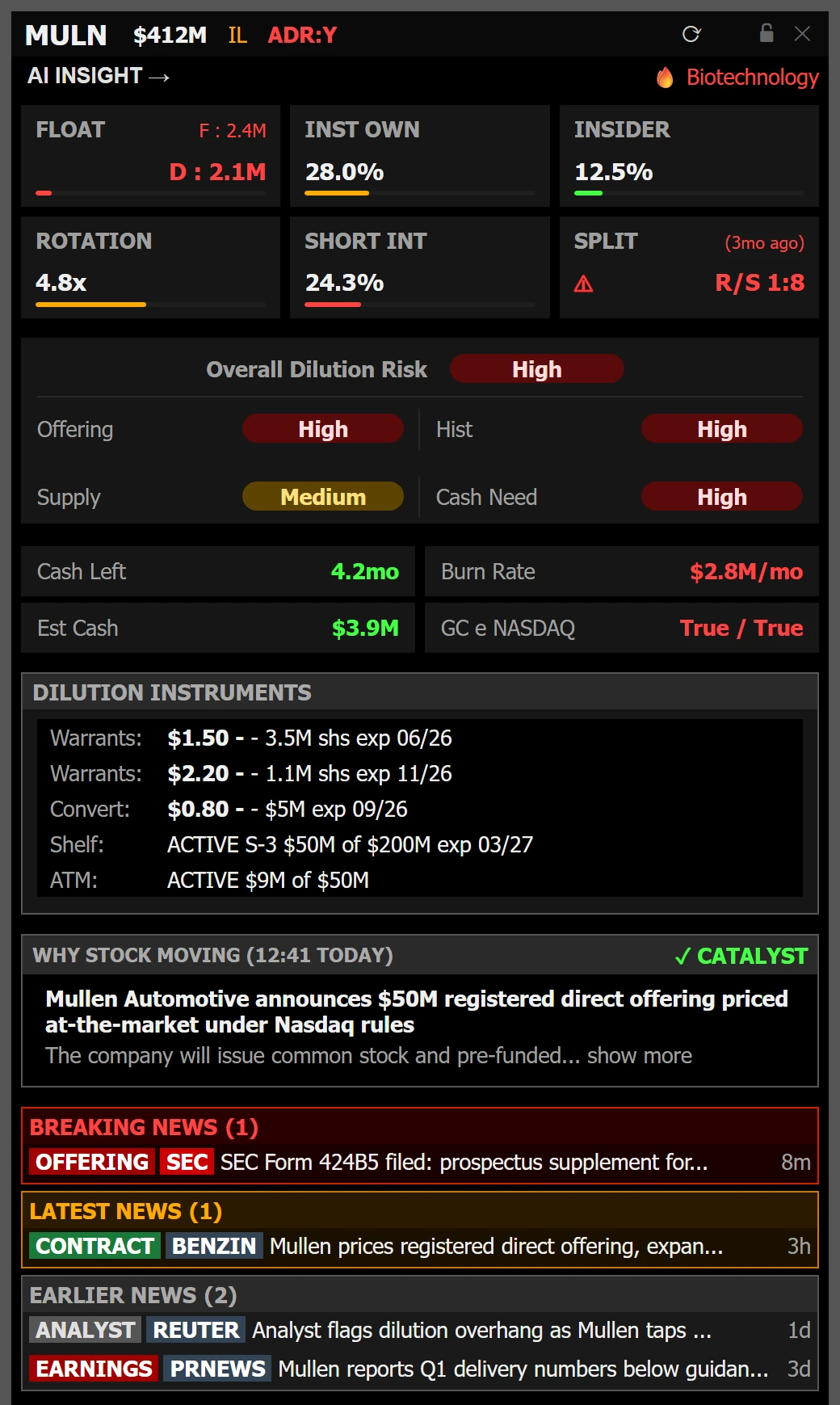Click the Biotechnology sector label

[752, 78]
